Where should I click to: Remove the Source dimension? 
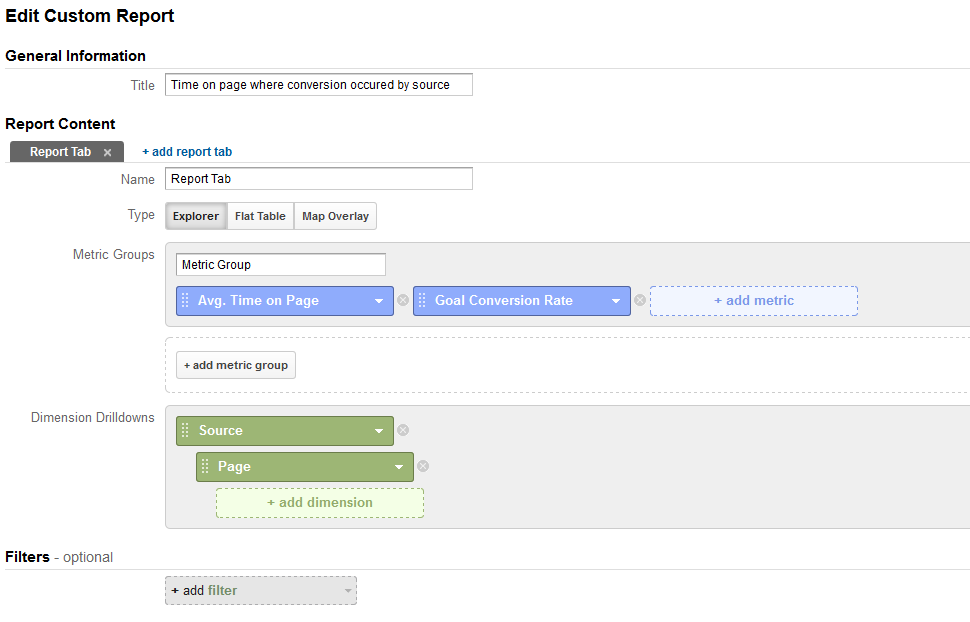click(403, 430)
